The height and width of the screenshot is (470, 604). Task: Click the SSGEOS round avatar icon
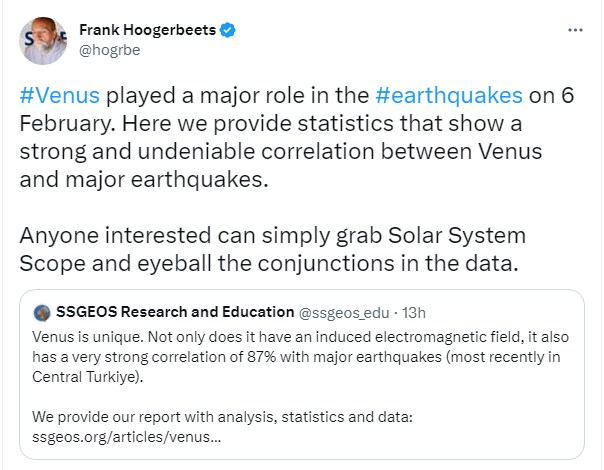pyautogui.click(x=42, y=312)
